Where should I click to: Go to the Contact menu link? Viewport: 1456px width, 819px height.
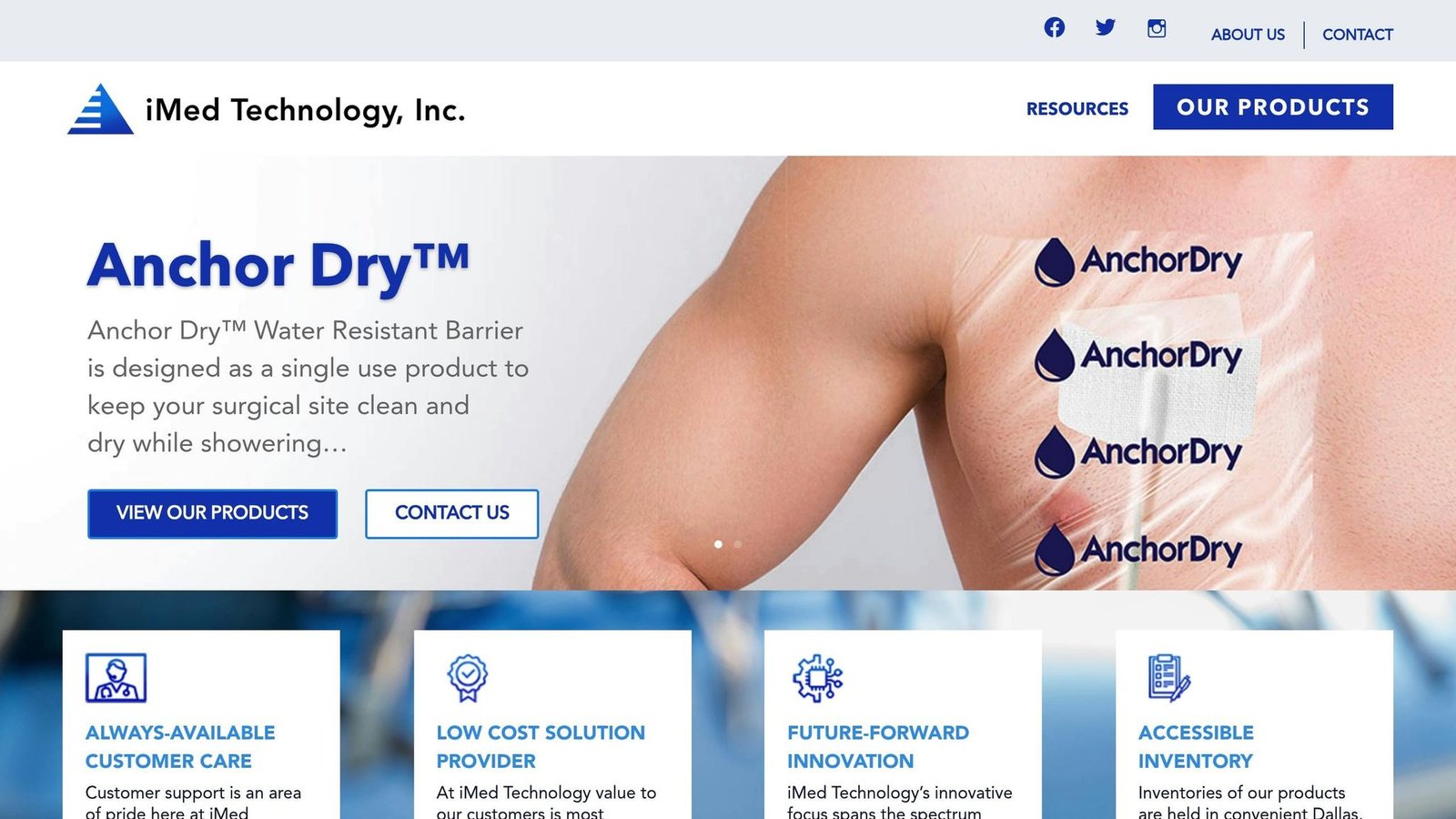point(1358,35)
